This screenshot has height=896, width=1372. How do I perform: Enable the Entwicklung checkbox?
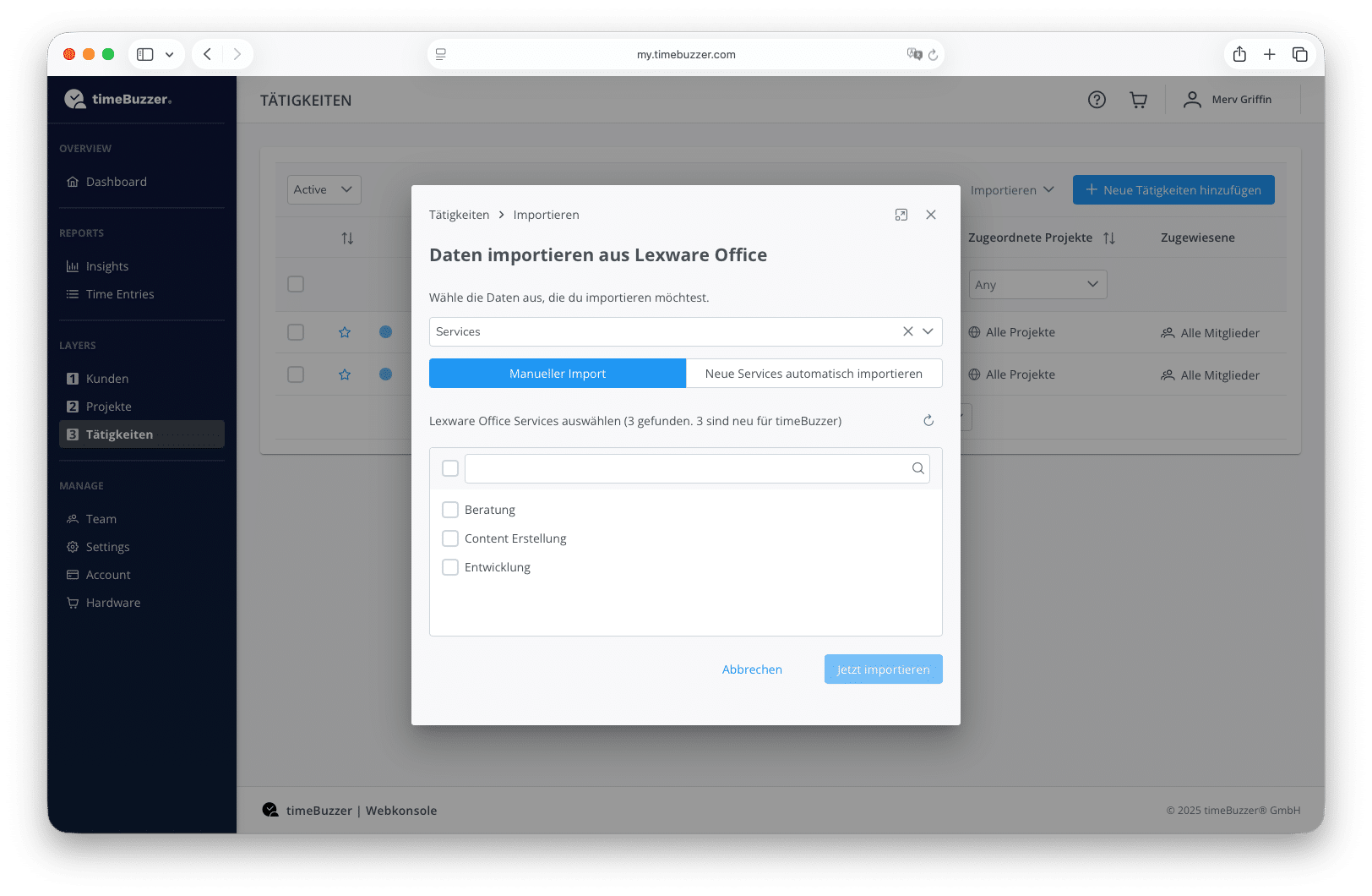[450, 567]
